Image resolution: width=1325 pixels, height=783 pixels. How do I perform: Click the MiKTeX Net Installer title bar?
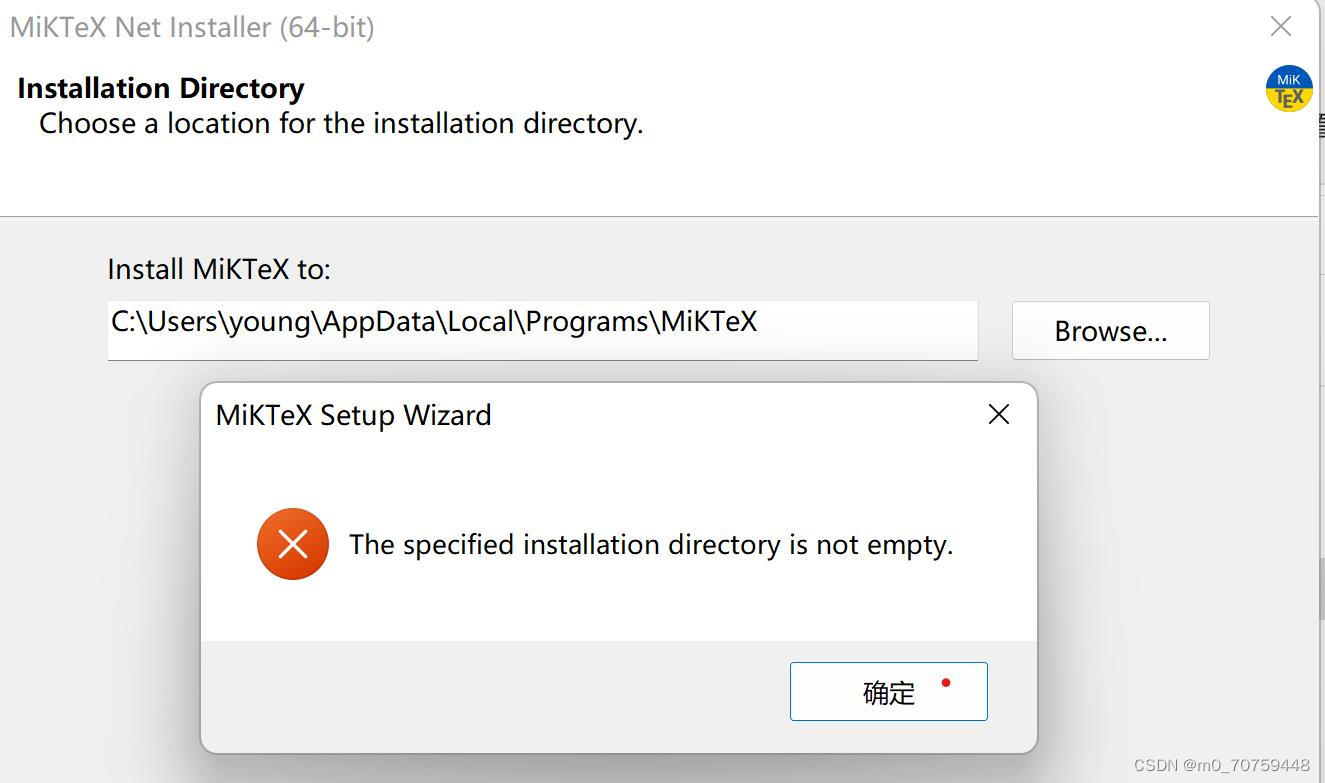[x=192, y=27]
